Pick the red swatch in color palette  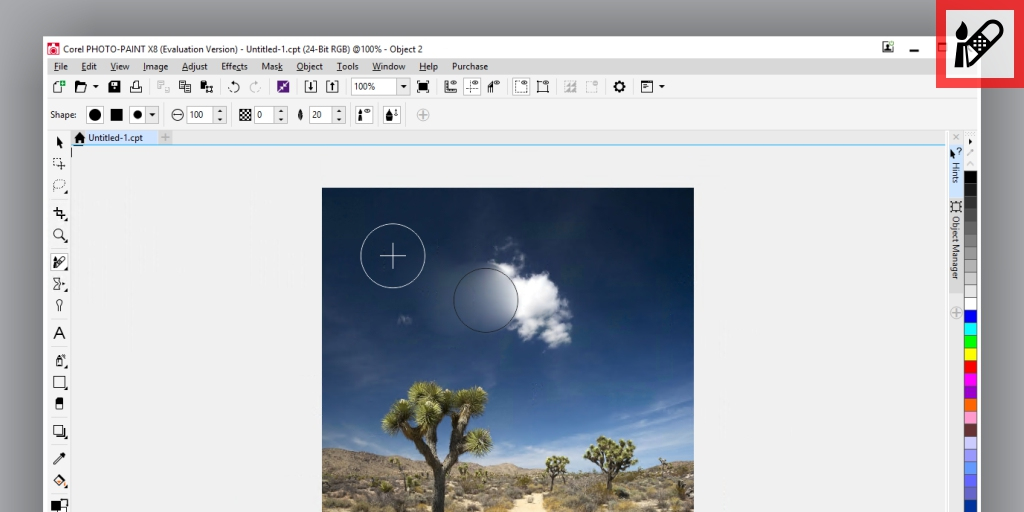pos(970,366)
